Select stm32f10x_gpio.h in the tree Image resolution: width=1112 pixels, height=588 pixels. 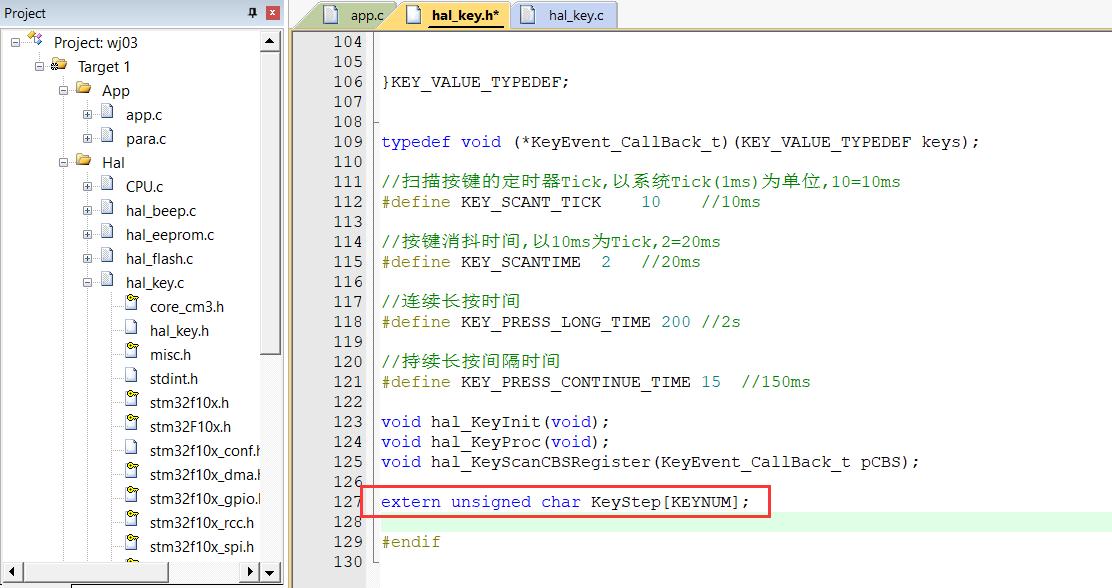click(x=205, y=499)
